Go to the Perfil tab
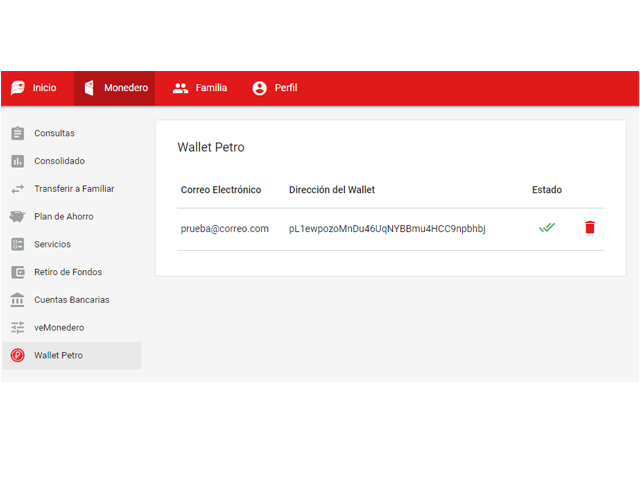640x480 pixels. [x=275, y=88]
